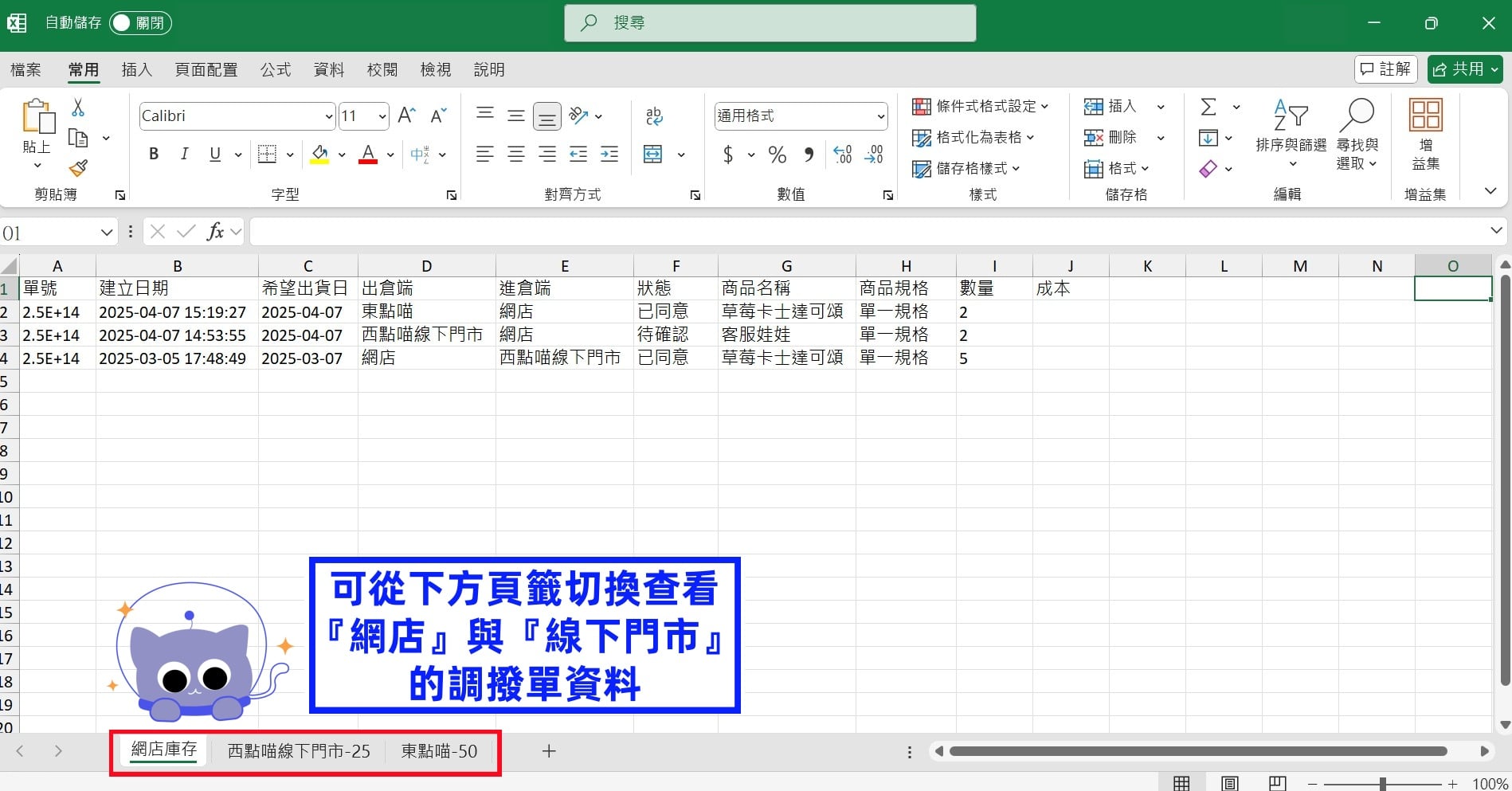Click the 註解 comments button

1386,69
